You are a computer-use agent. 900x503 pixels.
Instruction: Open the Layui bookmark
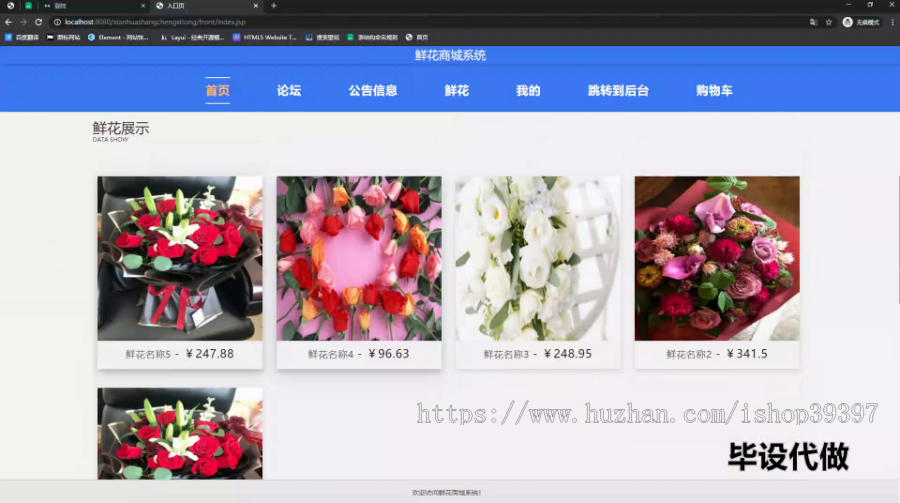coord(192,37)
